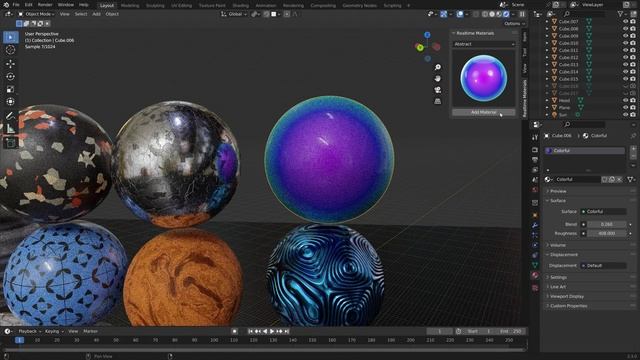Expand the Settings panel
This screenshot has width=640, height=360.
click(558, 277)
